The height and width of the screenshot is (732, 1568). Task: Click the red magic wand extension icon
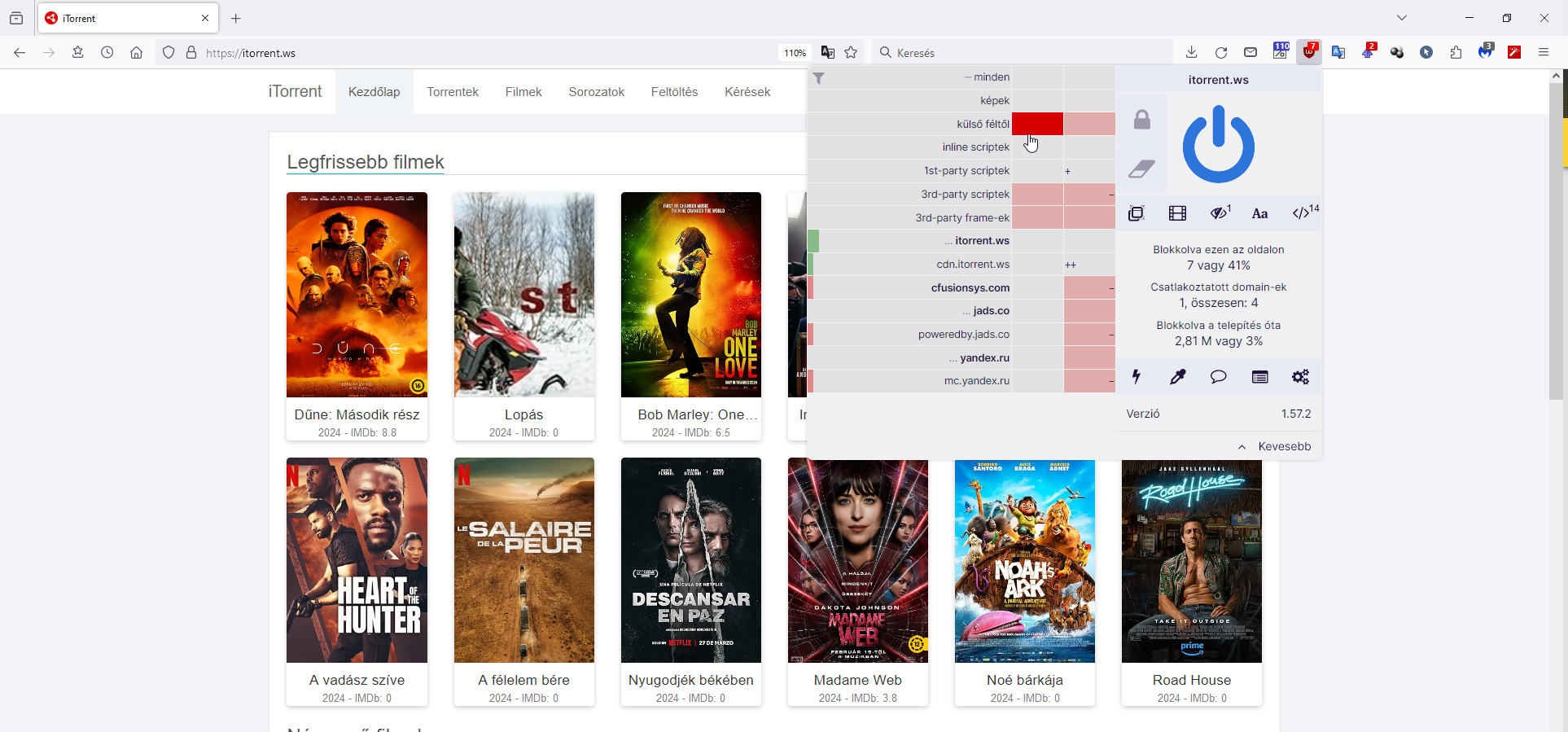click(1514, 52)
